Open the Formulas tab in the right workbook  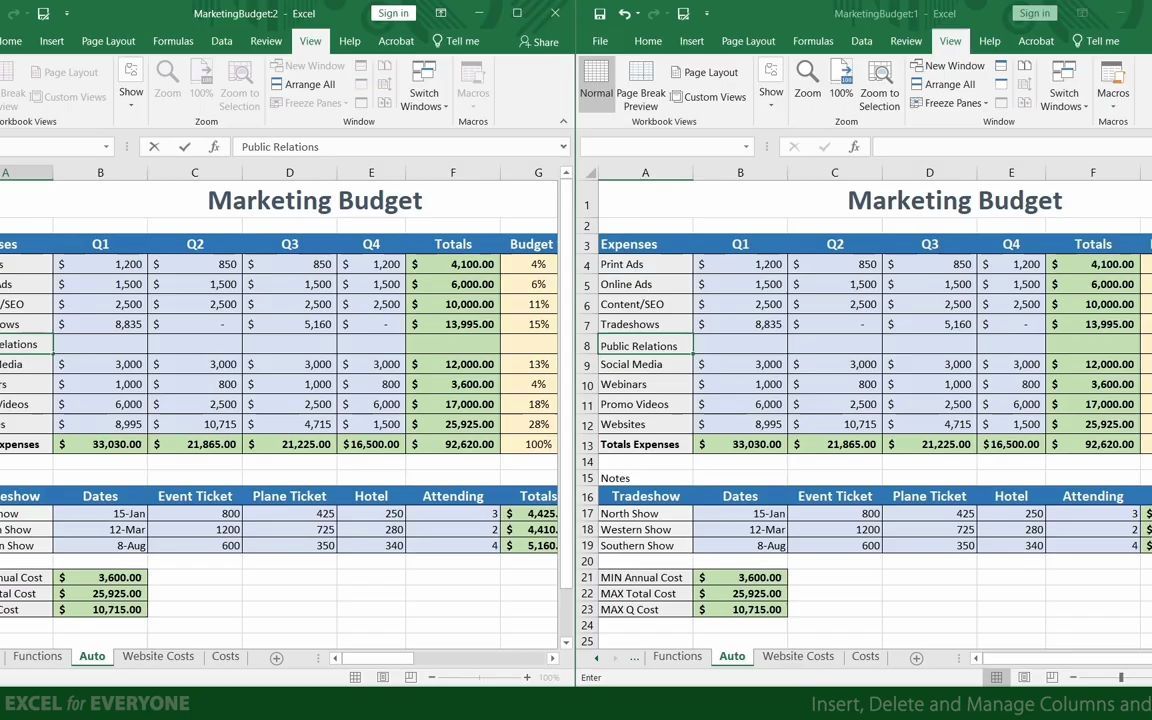[x=812, y=41]
